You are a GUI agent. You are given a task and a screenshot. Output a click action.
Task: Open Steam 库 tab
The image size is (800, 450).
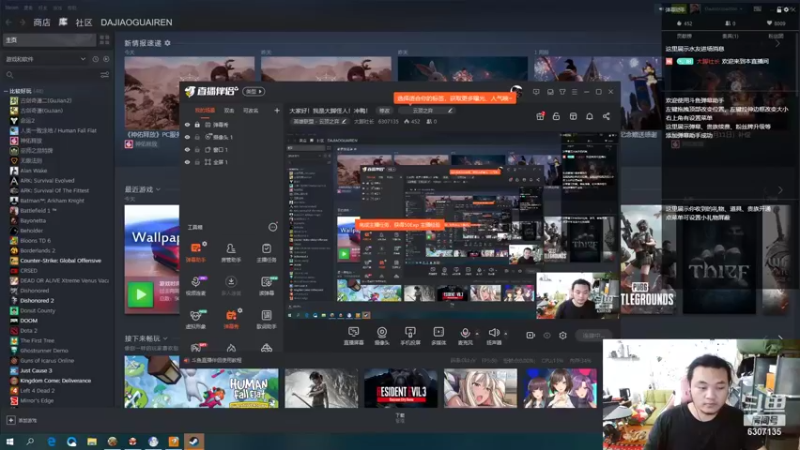coord(63,22)
